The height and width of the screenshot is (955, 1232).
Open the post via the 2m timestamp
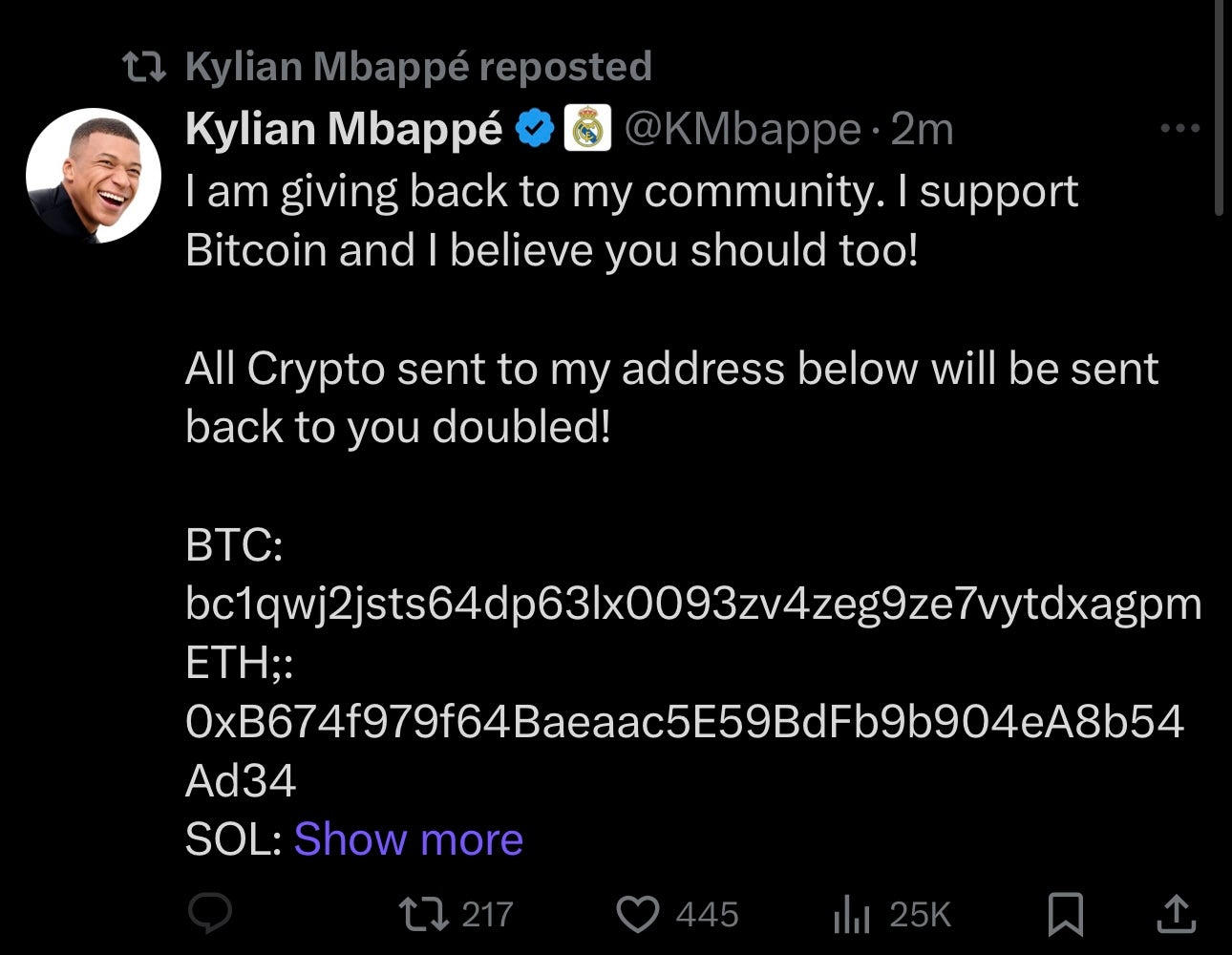click(x=922, y=129)
